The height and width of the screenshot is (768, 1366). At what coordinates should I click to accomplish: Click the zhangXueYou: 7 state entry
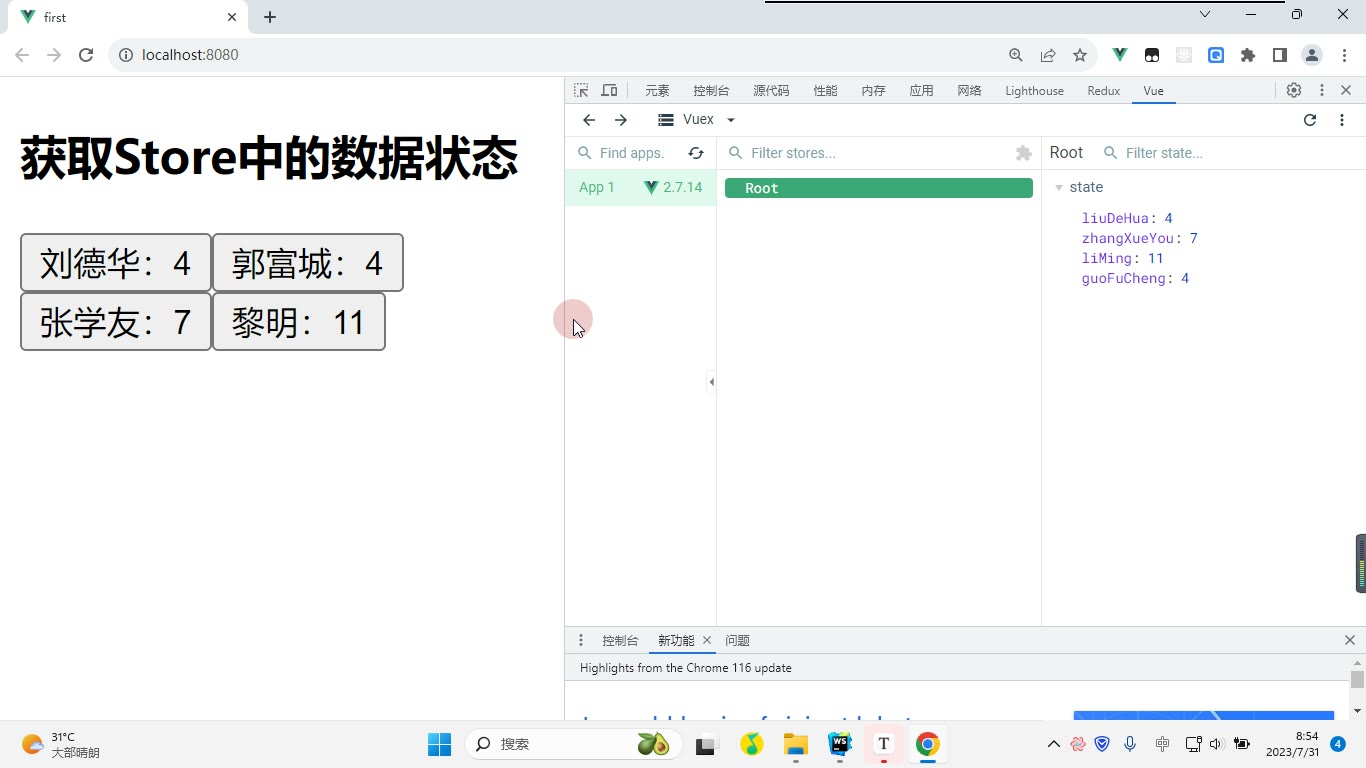tap(1139, 238)
